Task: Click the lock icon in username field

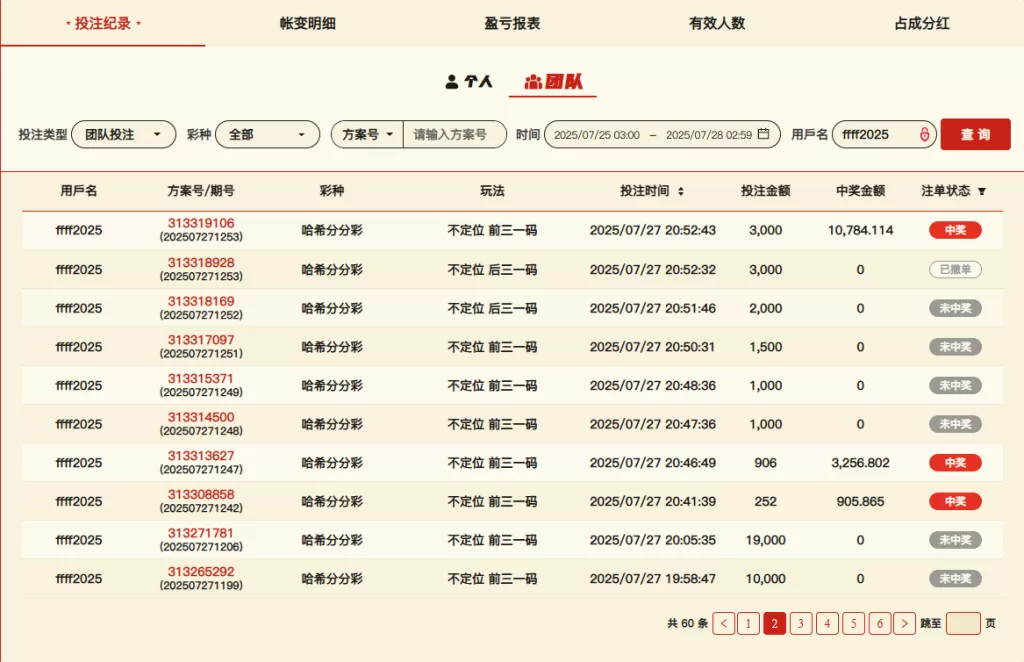Action: coord(924,134)
